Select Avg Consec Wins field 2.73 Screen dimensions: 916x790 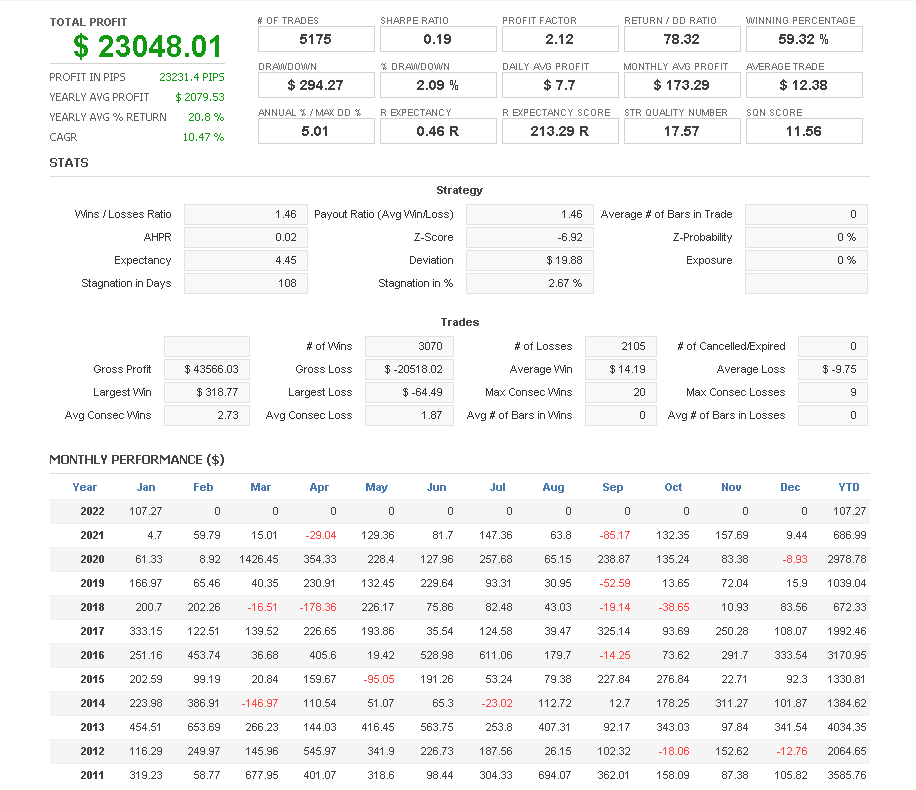[207, 415]
